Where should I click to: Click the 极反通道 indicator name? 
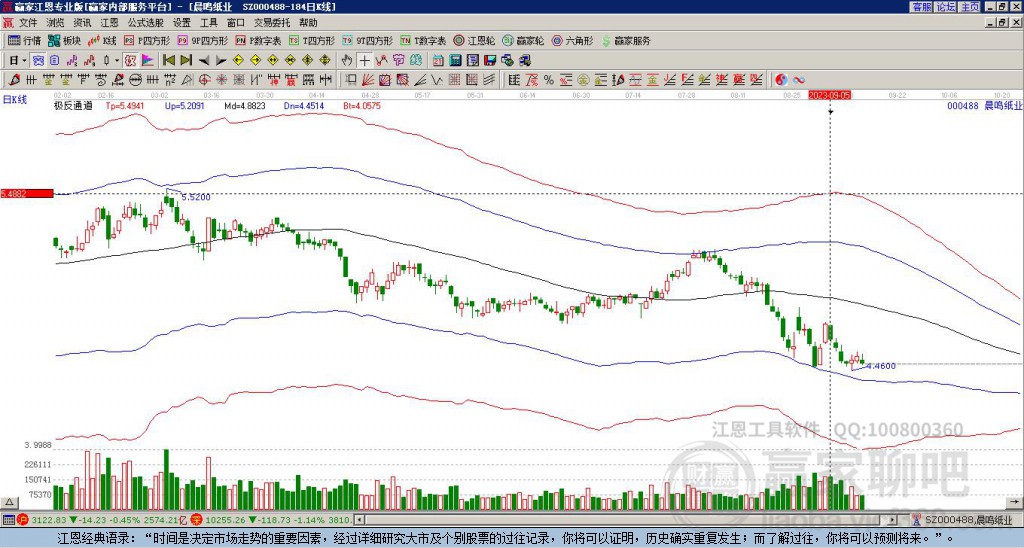tap(73, 105)
